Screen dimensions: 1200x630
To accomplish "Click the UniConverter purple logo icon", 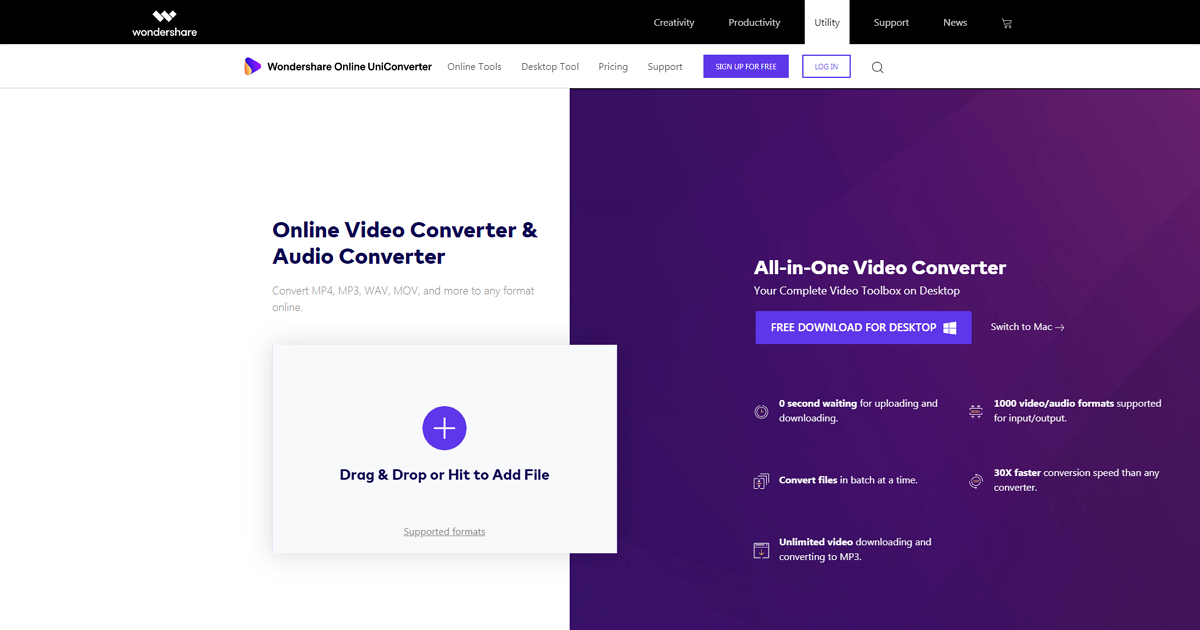I will 252,67.
